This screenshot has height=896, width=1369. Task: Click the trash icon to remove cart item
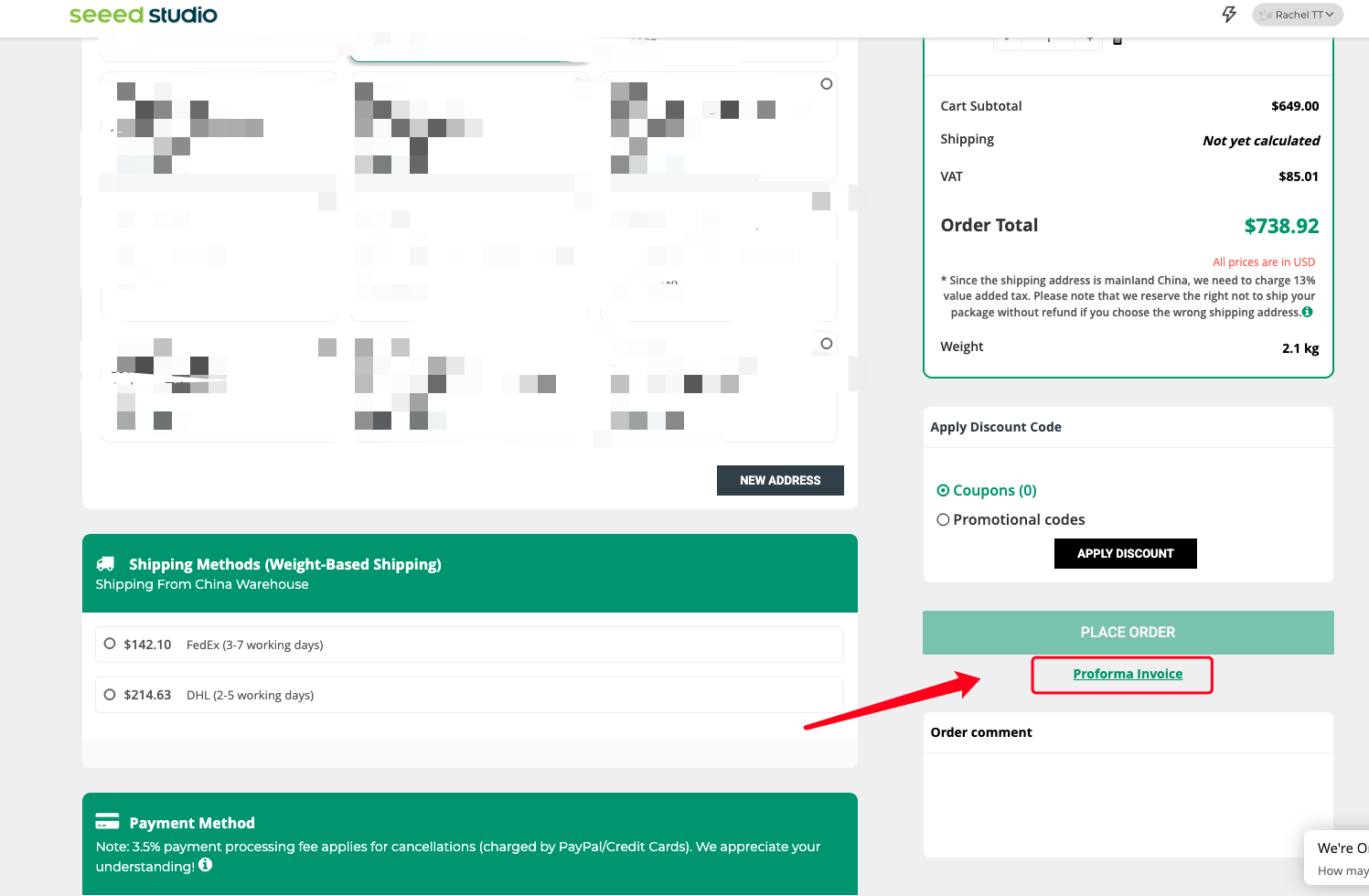tap(1118, 40)
